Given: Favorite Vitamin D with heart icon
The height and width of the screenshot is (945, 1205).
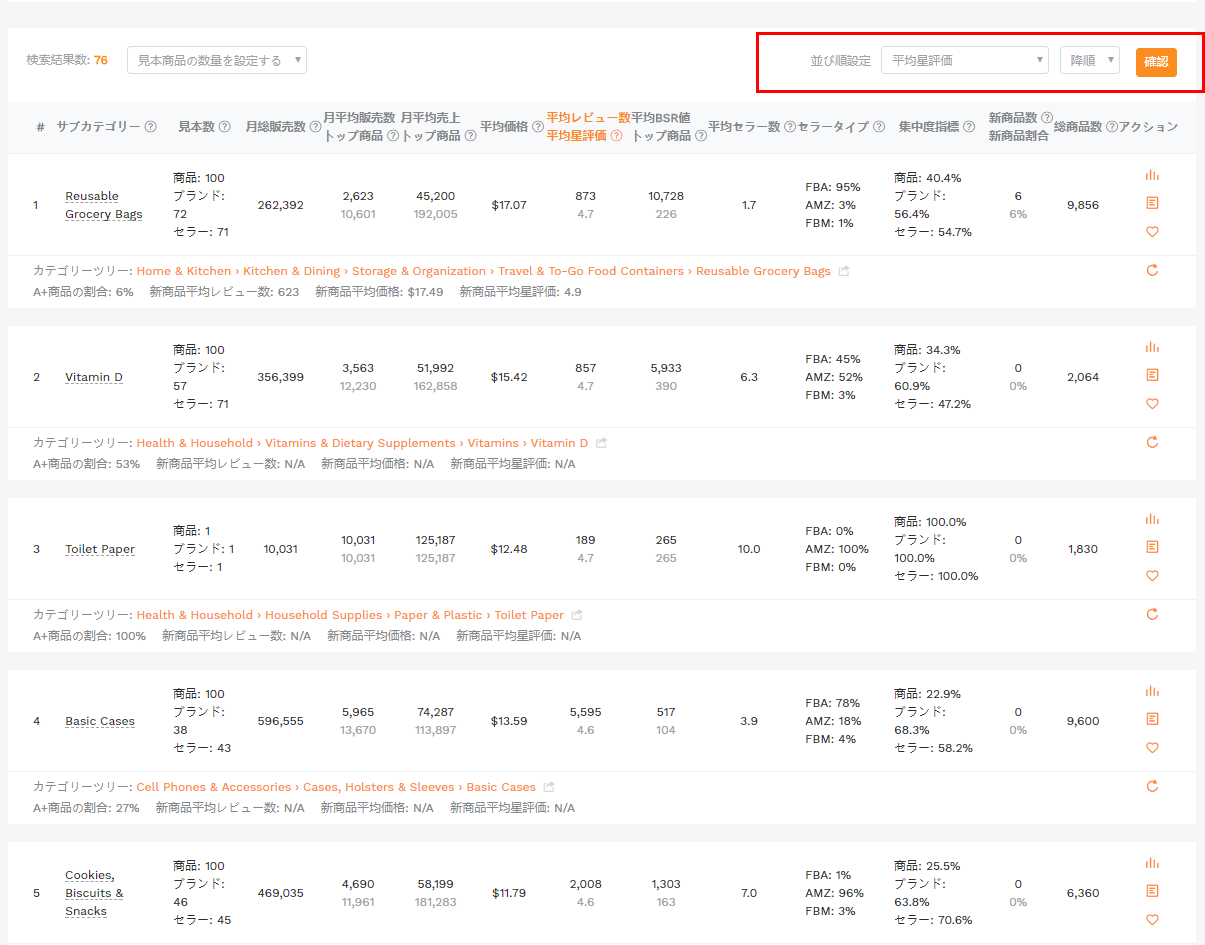Looking at the screenshot, I should (x=1152, y=404).
